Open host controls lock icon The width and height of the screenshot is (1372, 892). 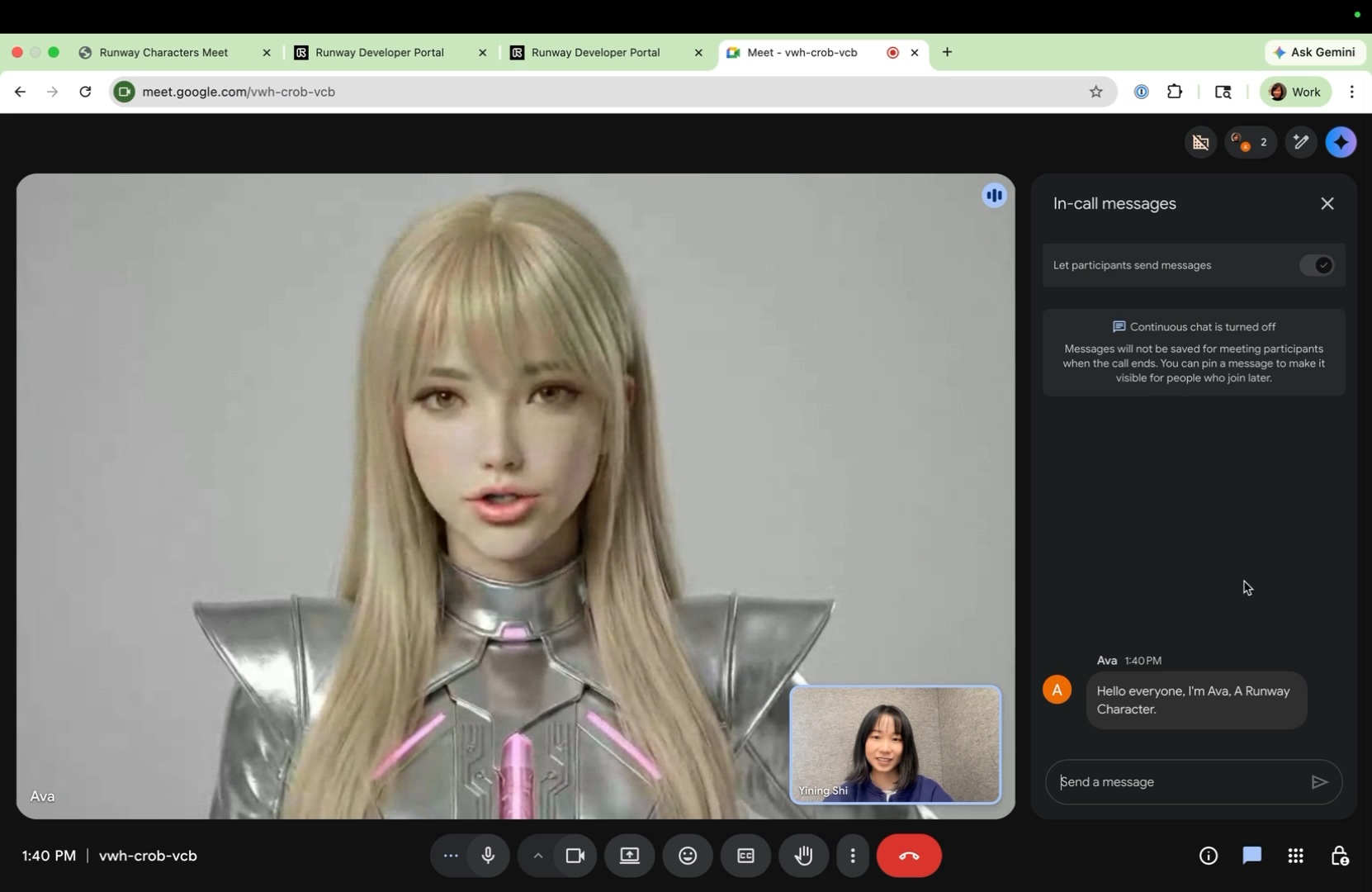[x=1341, y=856]
